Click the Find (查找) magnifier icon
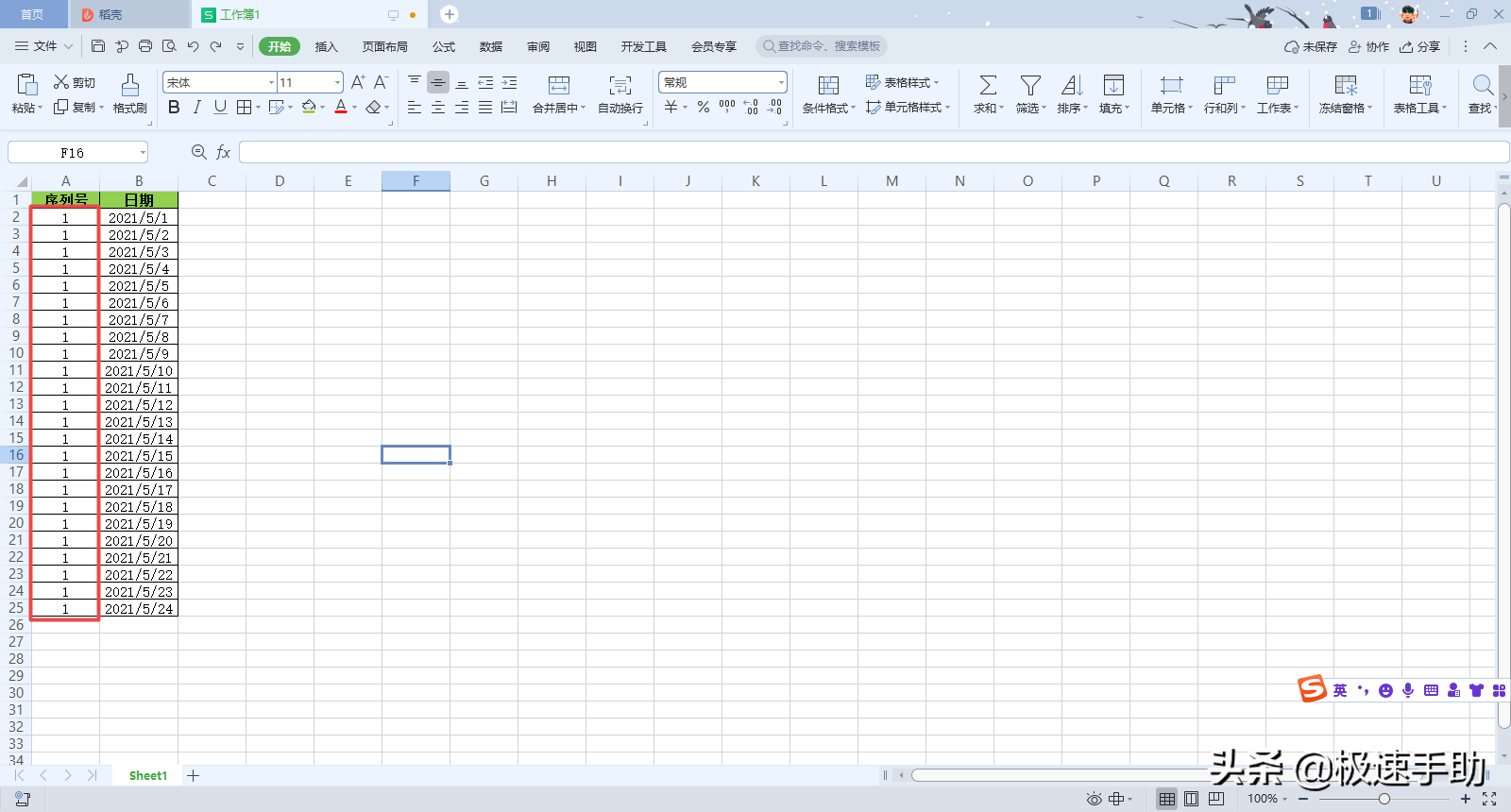Viewport: 1511px width, 812px height. (1482, 86)
